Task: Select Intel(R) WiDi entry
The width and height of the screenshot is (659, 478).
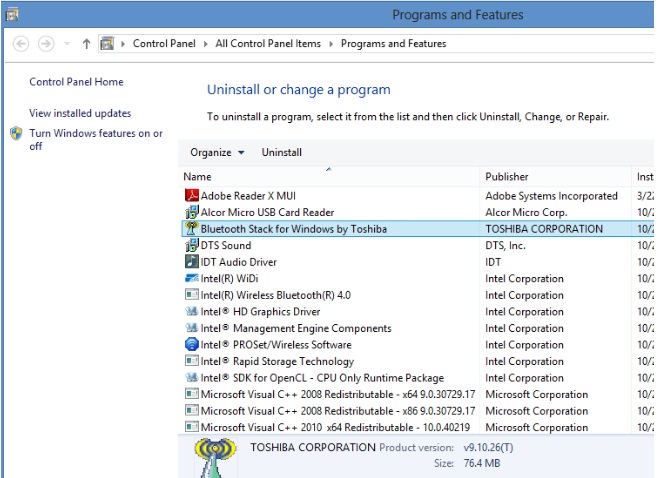Action: click(229, 278)
